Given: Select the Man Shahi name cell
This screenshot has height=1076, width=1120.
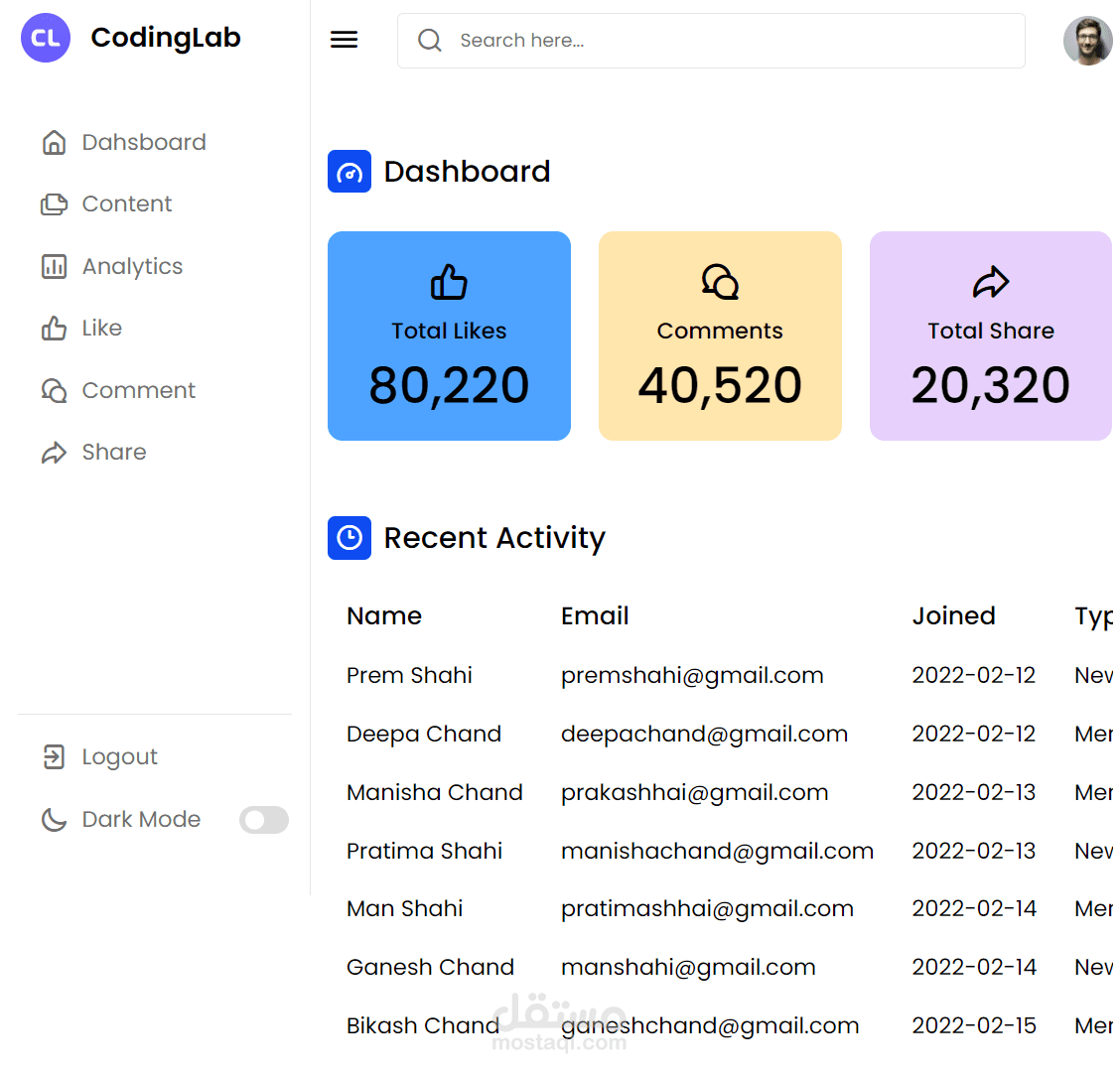Looking at the screenshot, I should coord(404,909).
